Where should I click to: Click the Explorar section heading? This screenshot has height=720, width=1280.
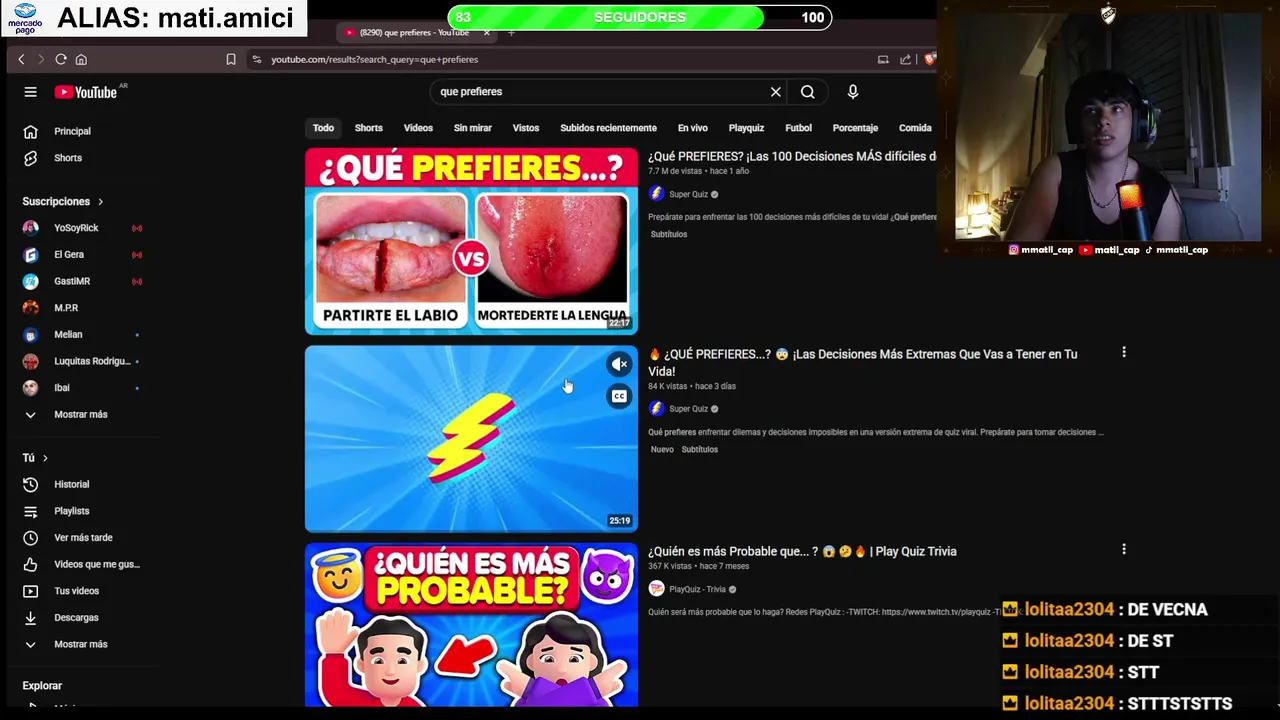tap(42, 686)
